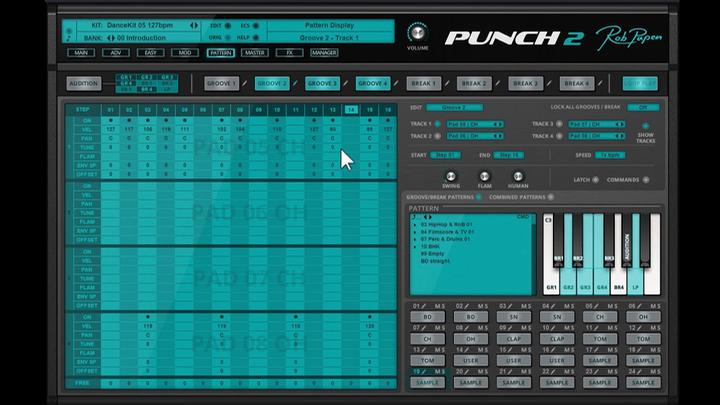Click the edit pencil for pad 19
Screen dimensions: 720x405
[x=423, y=371]
